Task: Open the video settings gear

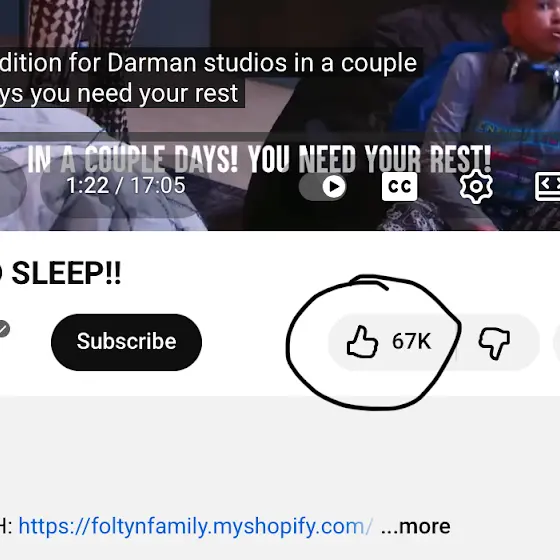Action: pos(476,186)
